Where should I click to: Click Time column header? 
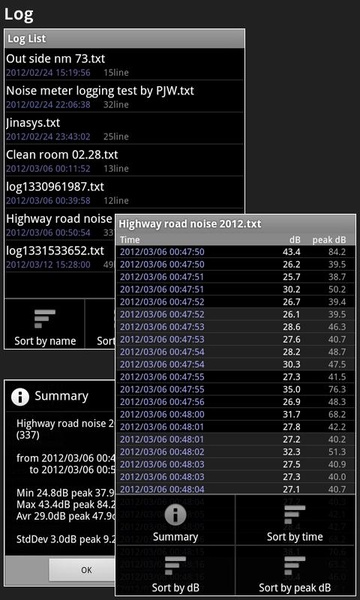point(130,240)
